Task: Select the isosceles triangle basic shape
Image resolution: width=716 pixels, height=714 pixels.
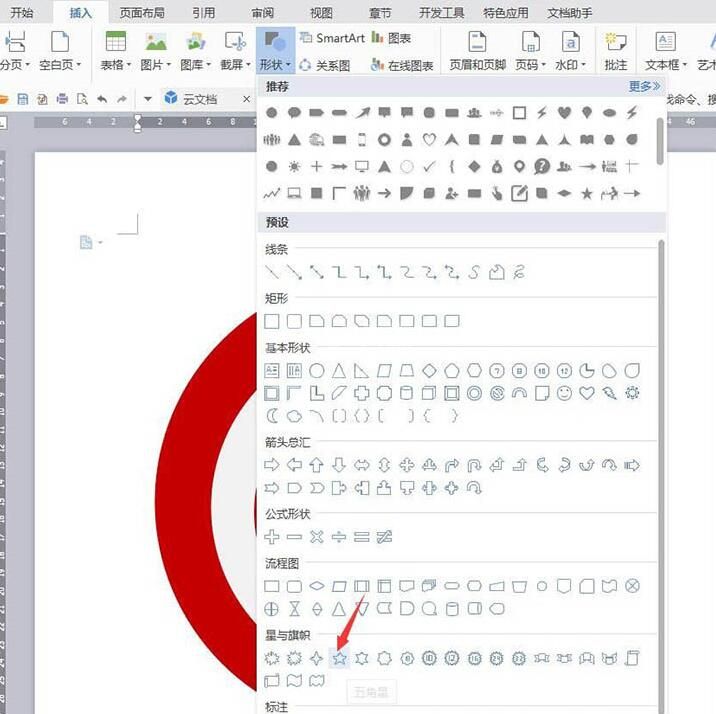Action: coord(339,371)
